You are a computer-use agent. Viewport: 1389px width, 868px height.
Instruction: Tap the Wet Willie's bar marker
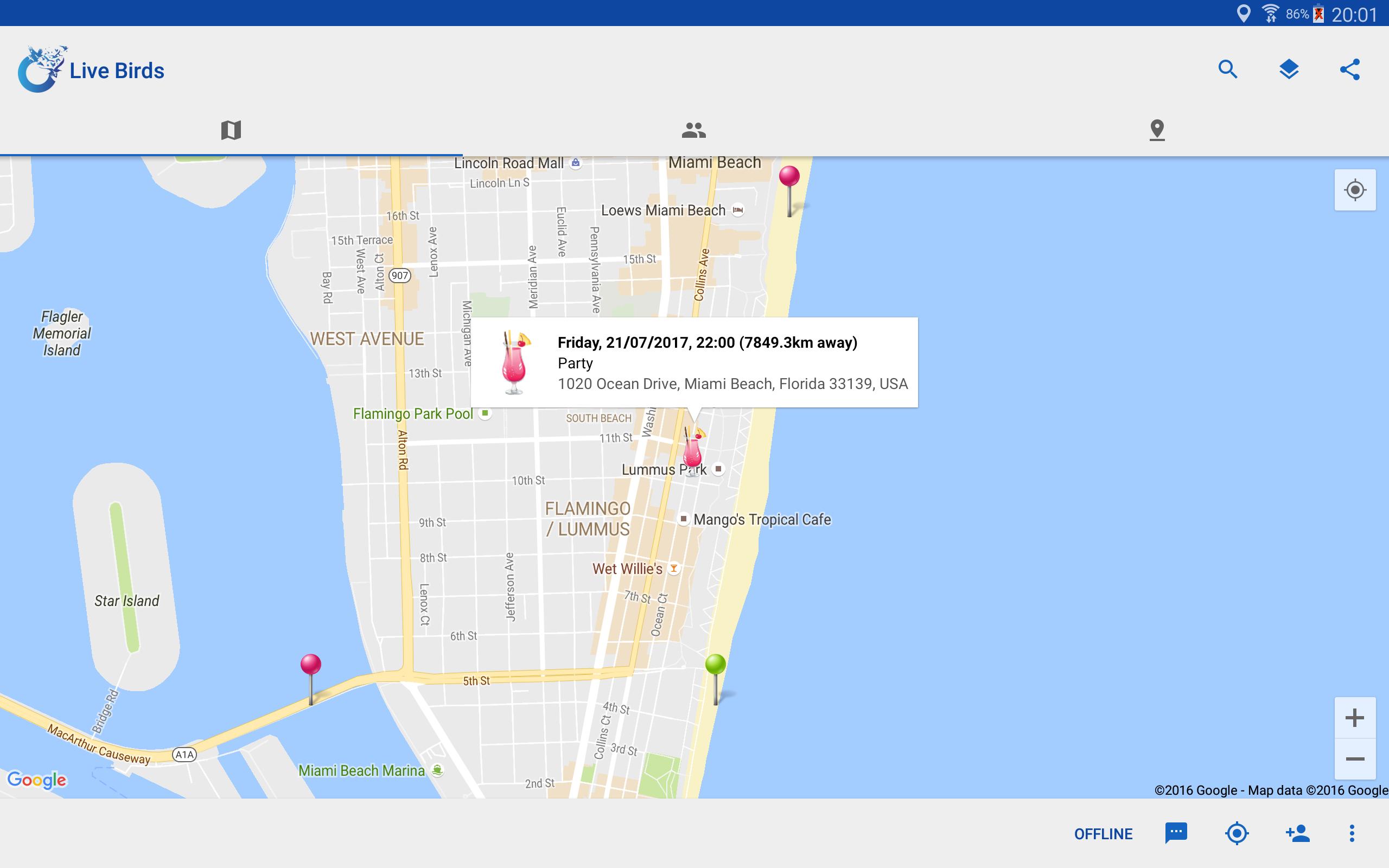674,569
